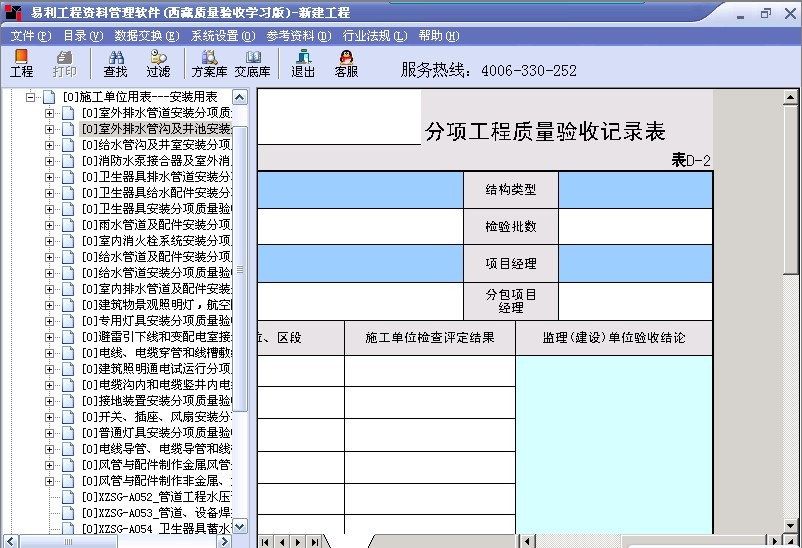This screenshot has width=802, height=548.
Task: Click the 退出 (Exit) toolbar icon
Action: pyautogui.click(x=303, y=64)
